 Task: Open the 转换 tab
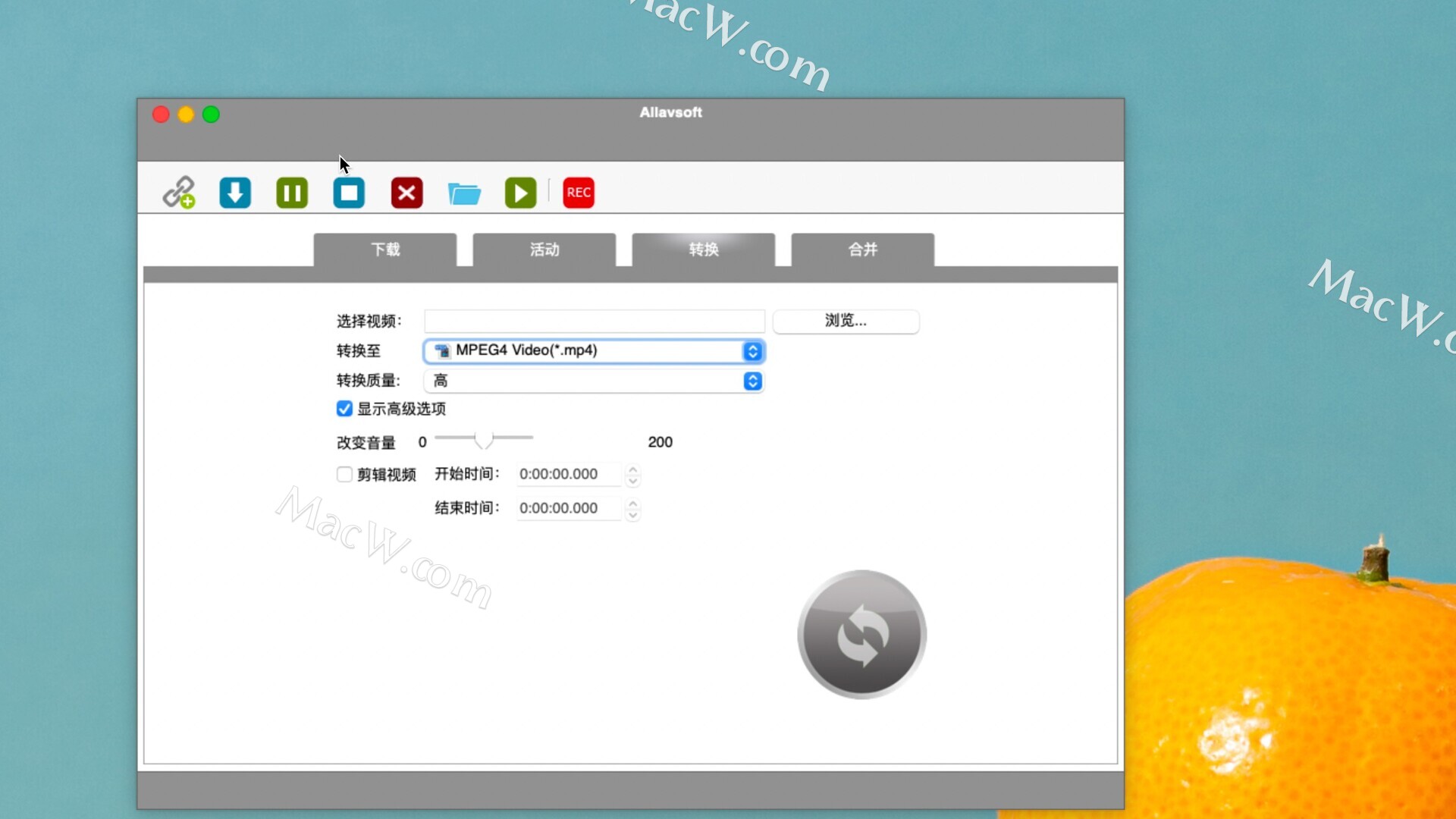(704, 249)
